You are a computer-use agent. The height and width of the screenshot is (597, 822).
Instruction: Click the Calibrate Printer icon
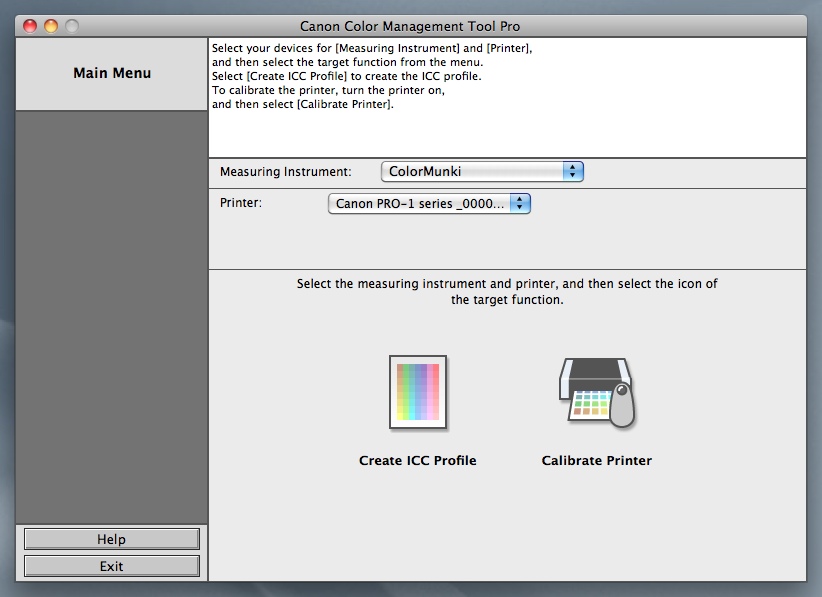[x=597, y=394]
